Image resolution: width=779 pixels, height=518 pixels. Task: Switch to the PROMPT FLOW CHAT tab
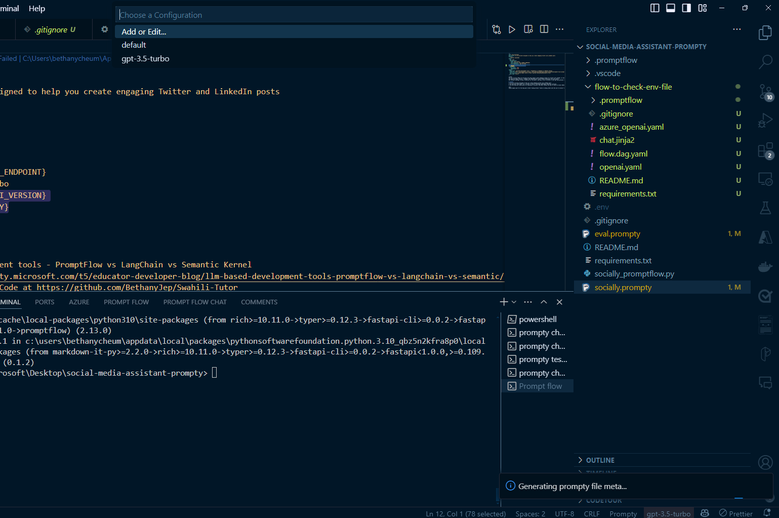click(195, 302)
